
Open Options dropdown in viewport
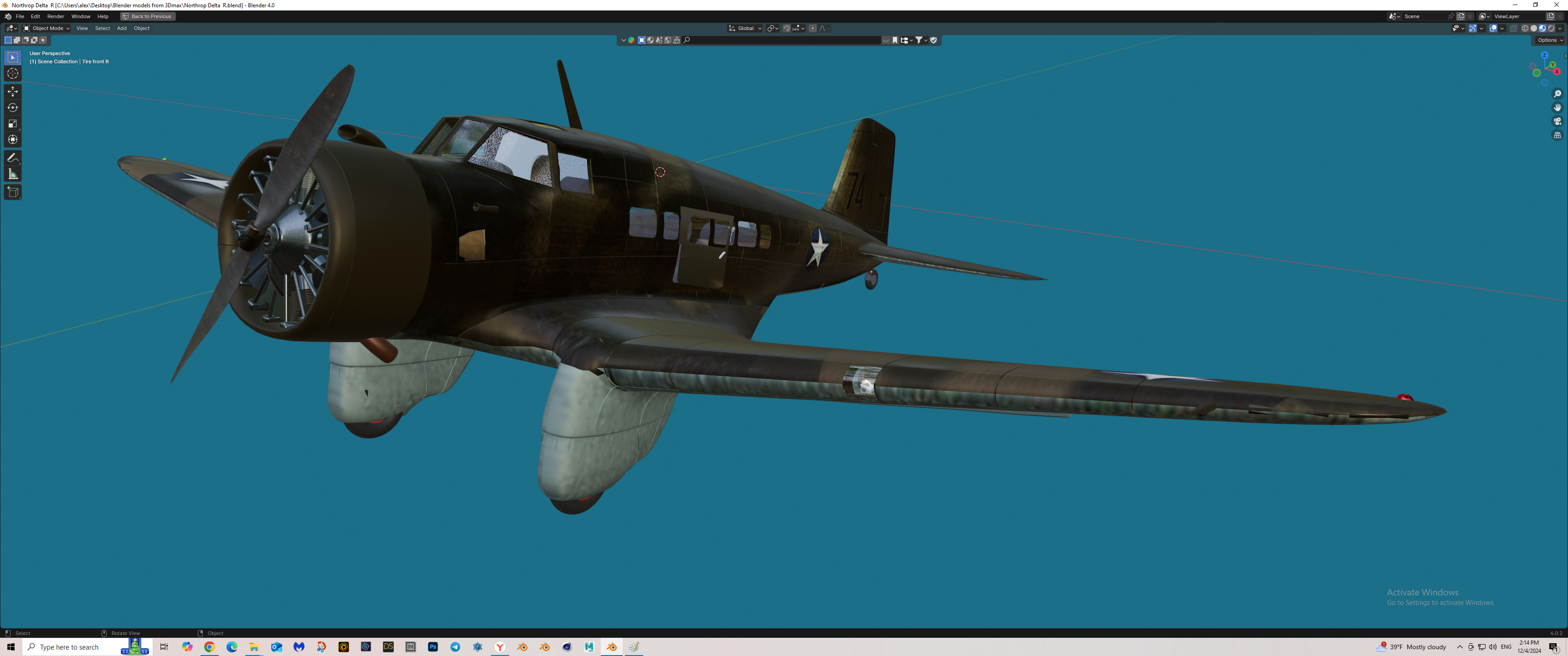[1549, 40]
